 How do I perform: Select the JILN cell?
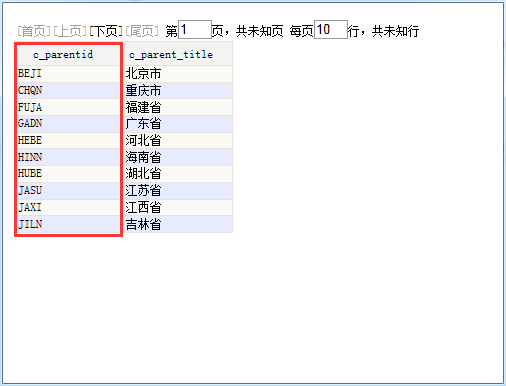tap(68, 224)
